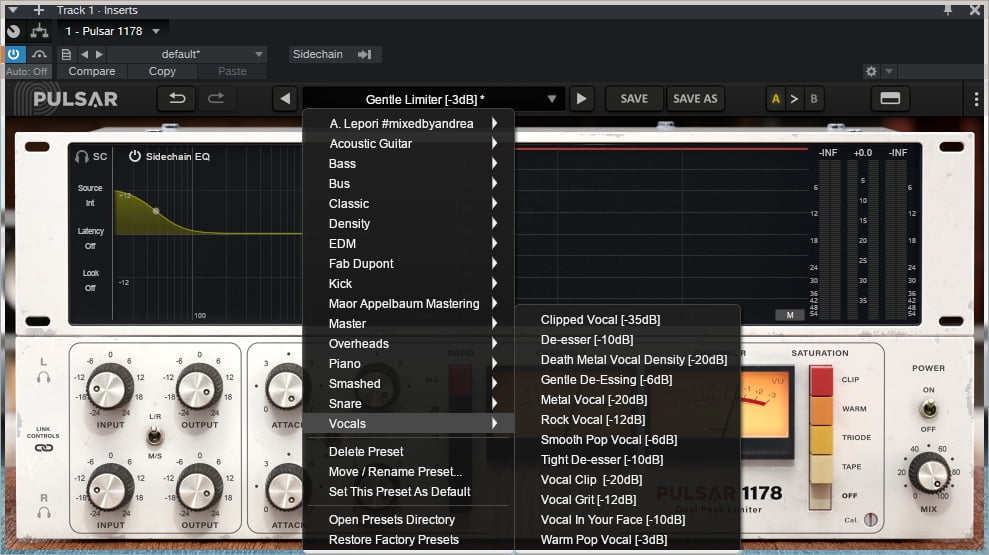Open the three-dot options menu
Screen dimensions: 989x555
(976, 99)
